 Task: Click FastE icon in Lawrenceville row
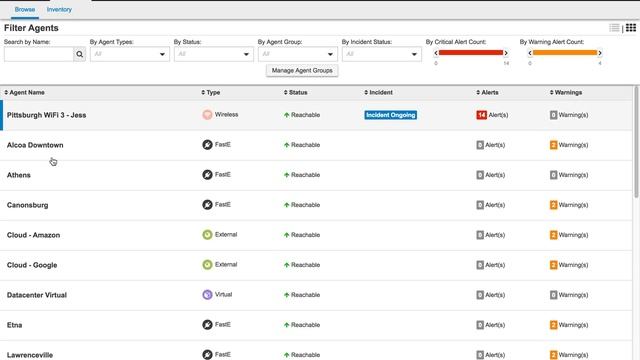pyautogui.click(x=207, y=354)
